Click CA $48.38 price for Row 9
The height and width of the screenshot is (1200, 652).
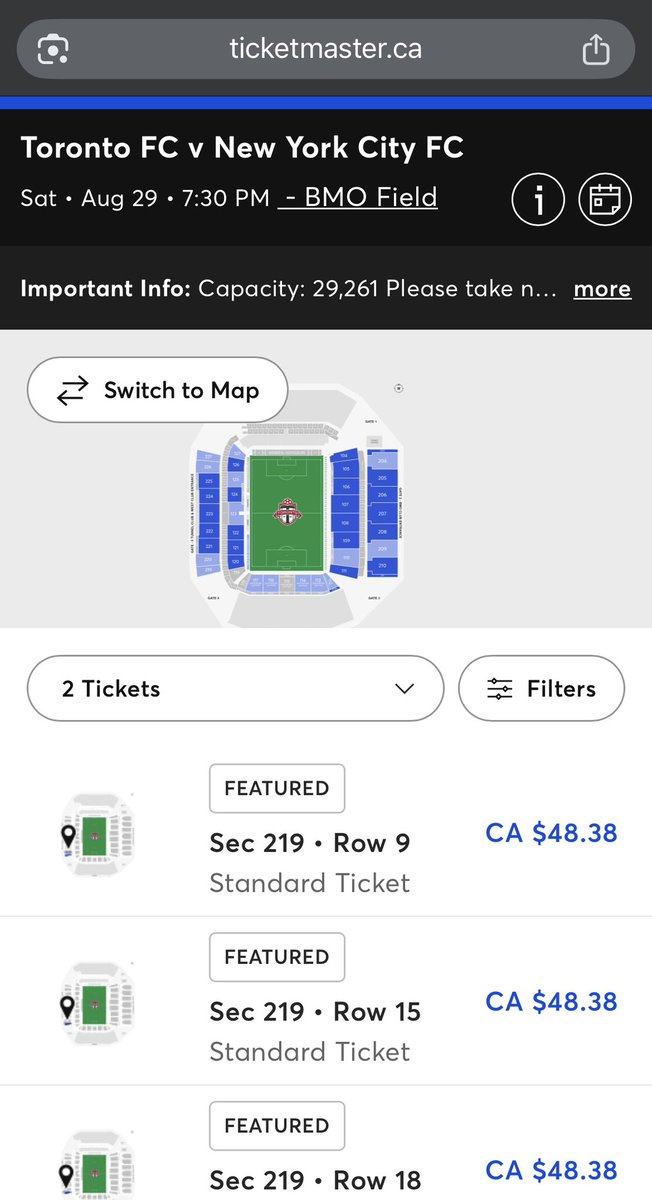point(551,833)
